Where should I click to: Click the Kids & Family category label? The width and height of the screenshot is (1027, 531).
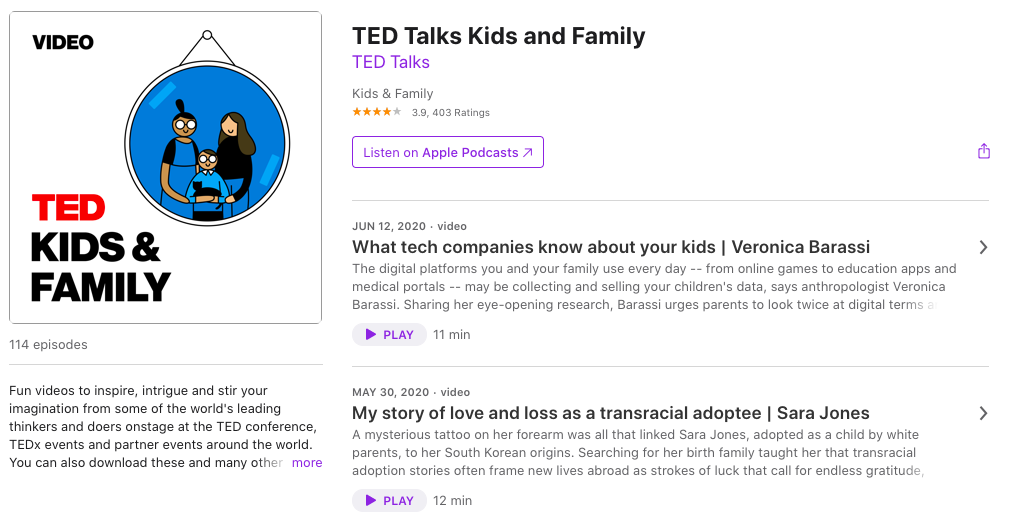click(392, 94)
